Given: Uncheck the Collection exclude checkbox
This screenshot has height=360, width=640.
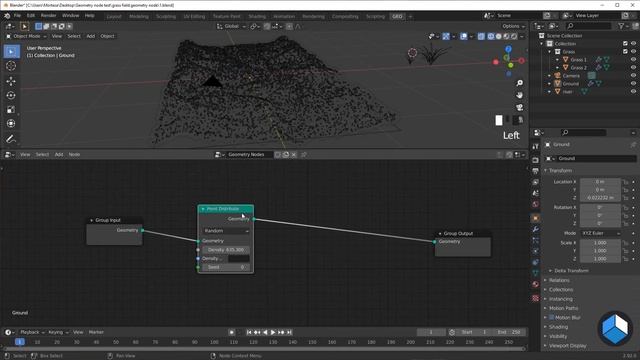Looking at the screenshot, I should coord(625,44).
